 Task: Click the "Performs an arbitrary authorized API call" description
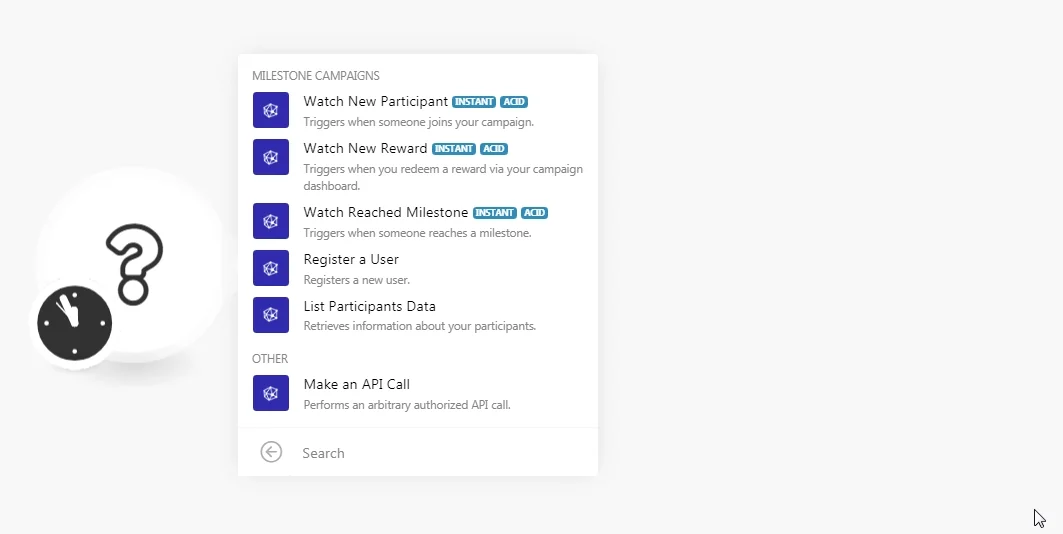coord(407,405)
